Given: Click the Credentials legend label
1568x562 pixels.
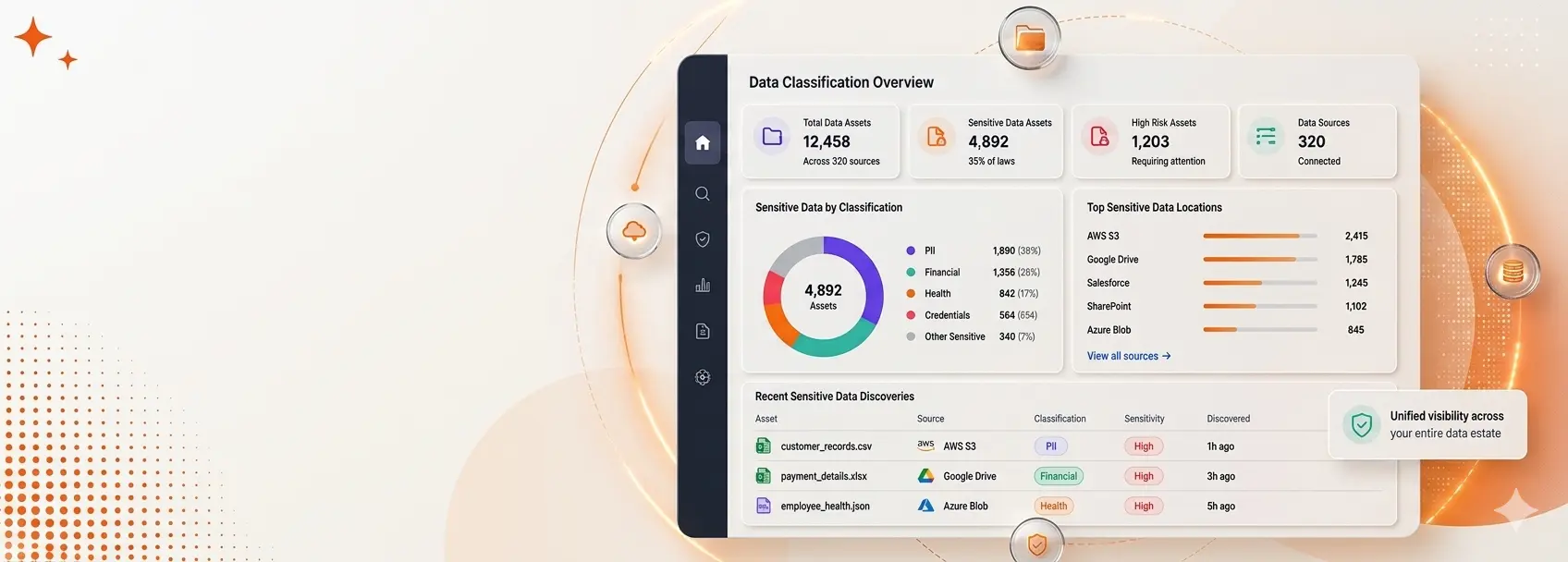Looking at the screenshot, I should pos(947,315).
